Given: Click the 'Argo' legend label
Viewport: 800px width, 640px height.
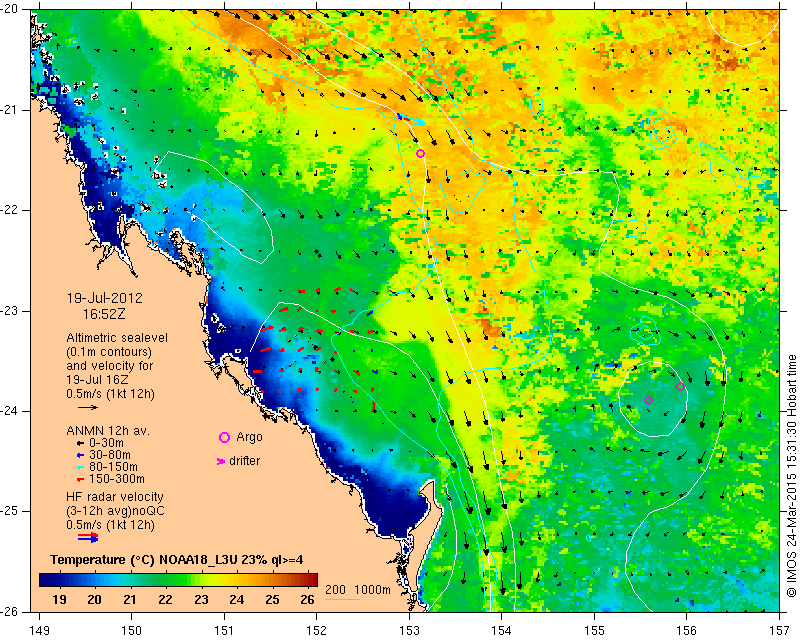Looking at the screenshot, I should [249, 437].
